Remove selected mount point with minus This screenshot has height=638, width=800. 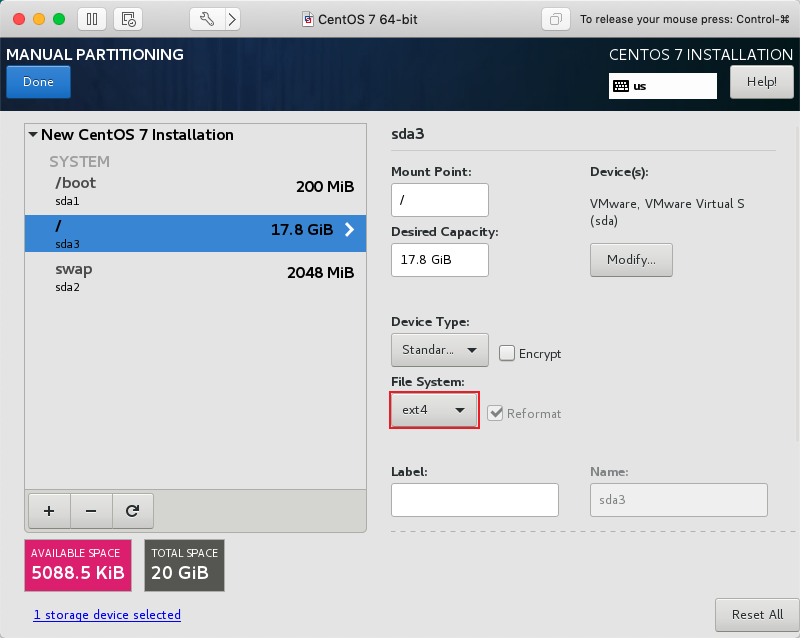(x=91, y=511)
